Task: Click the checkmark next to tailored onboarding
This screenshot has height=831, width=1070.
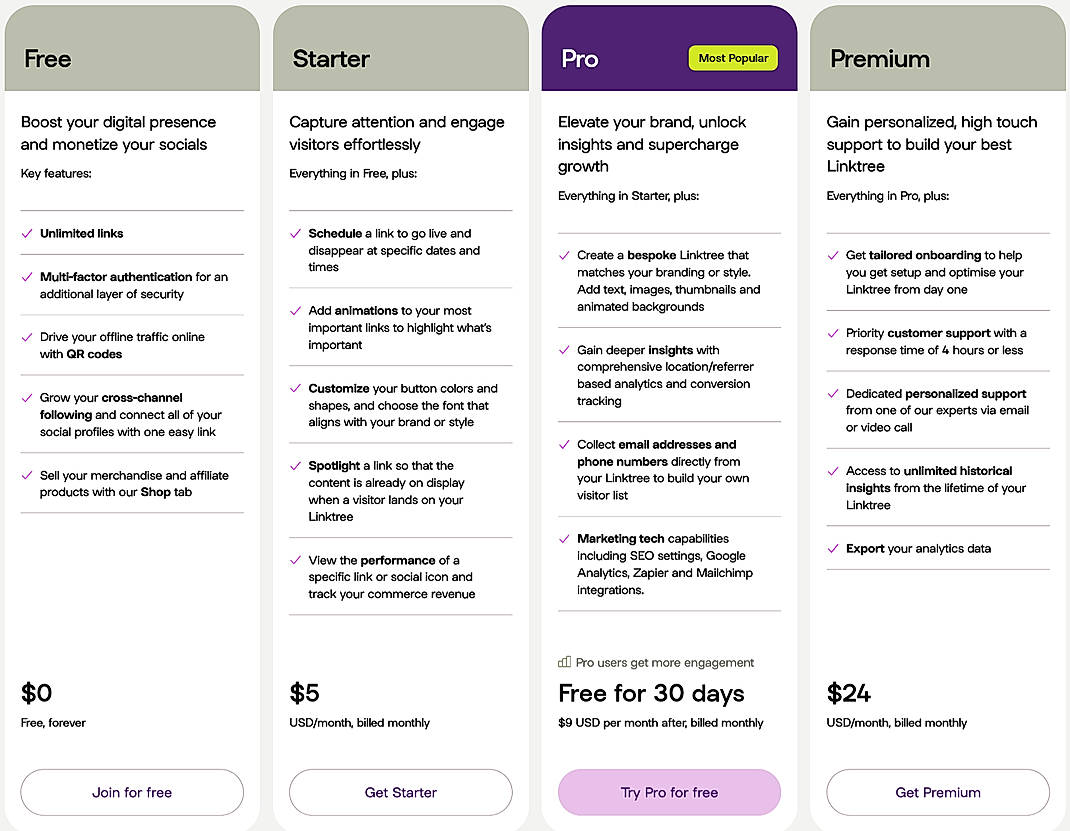Action: pos(833,255)
